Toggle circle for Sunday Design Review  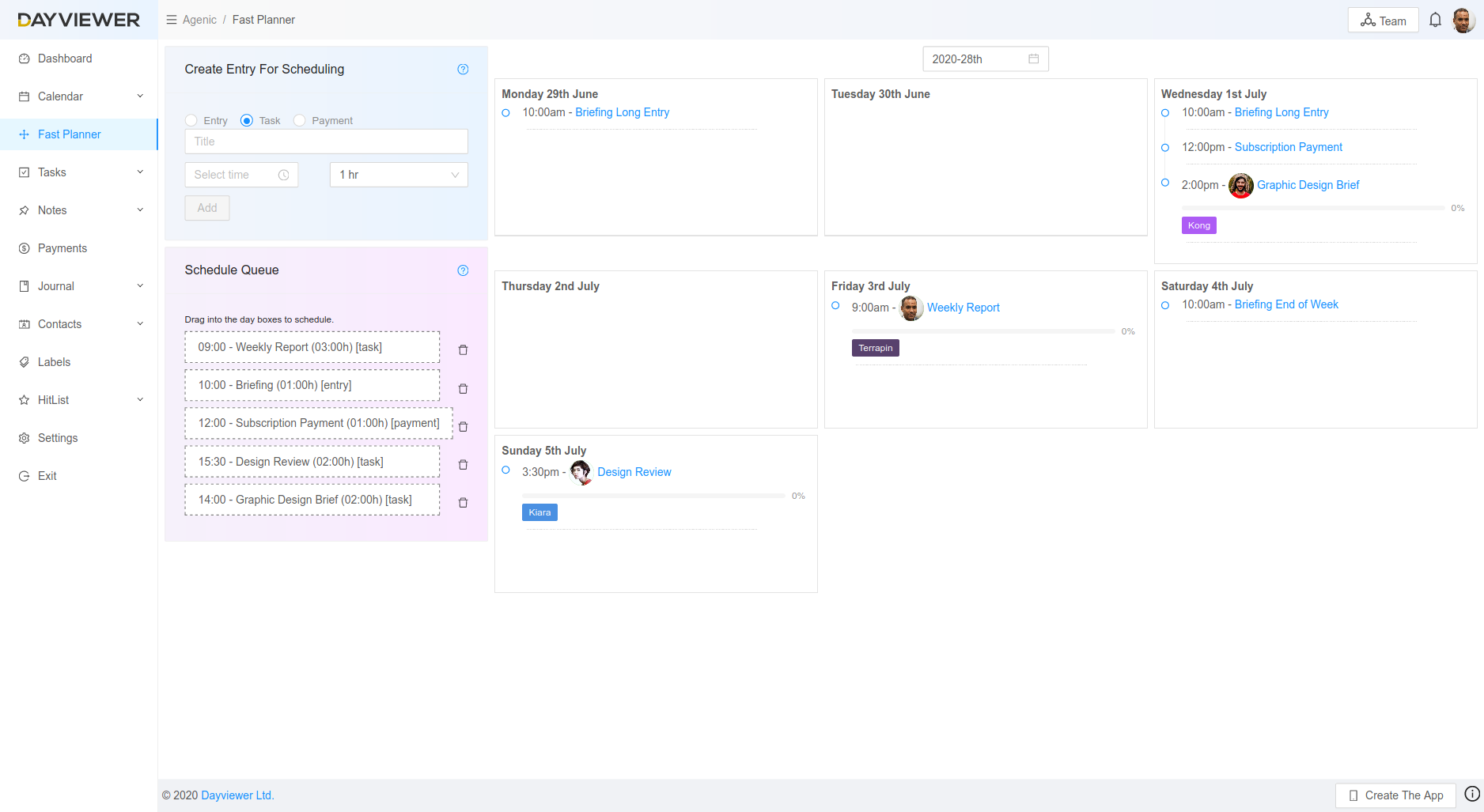(505, 470)
